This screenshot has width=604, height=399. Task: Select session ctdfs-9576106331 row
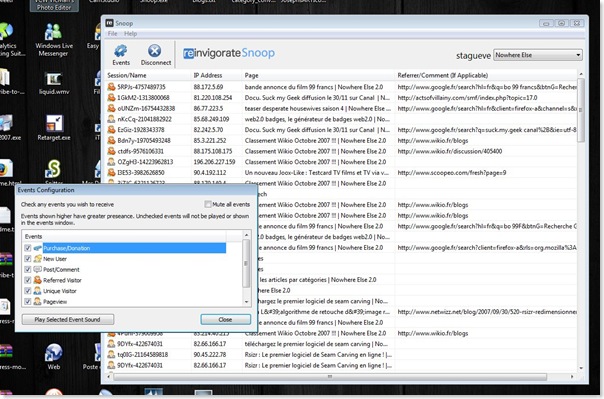pos(341,151)
